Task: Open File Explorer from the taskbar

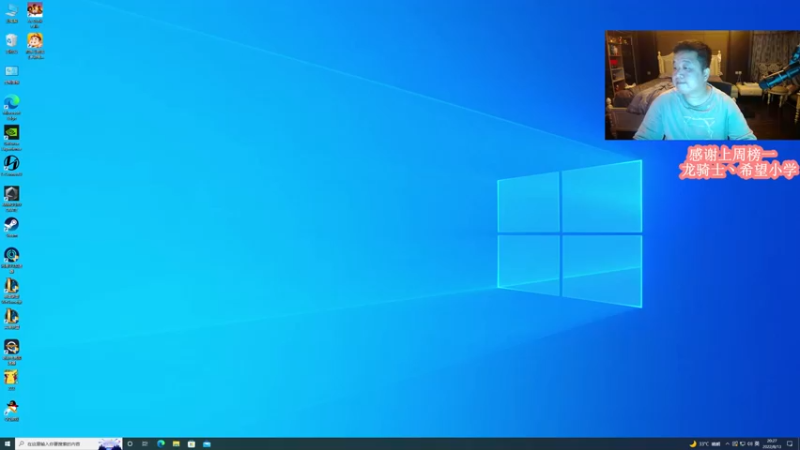Action: click(176, 444)
